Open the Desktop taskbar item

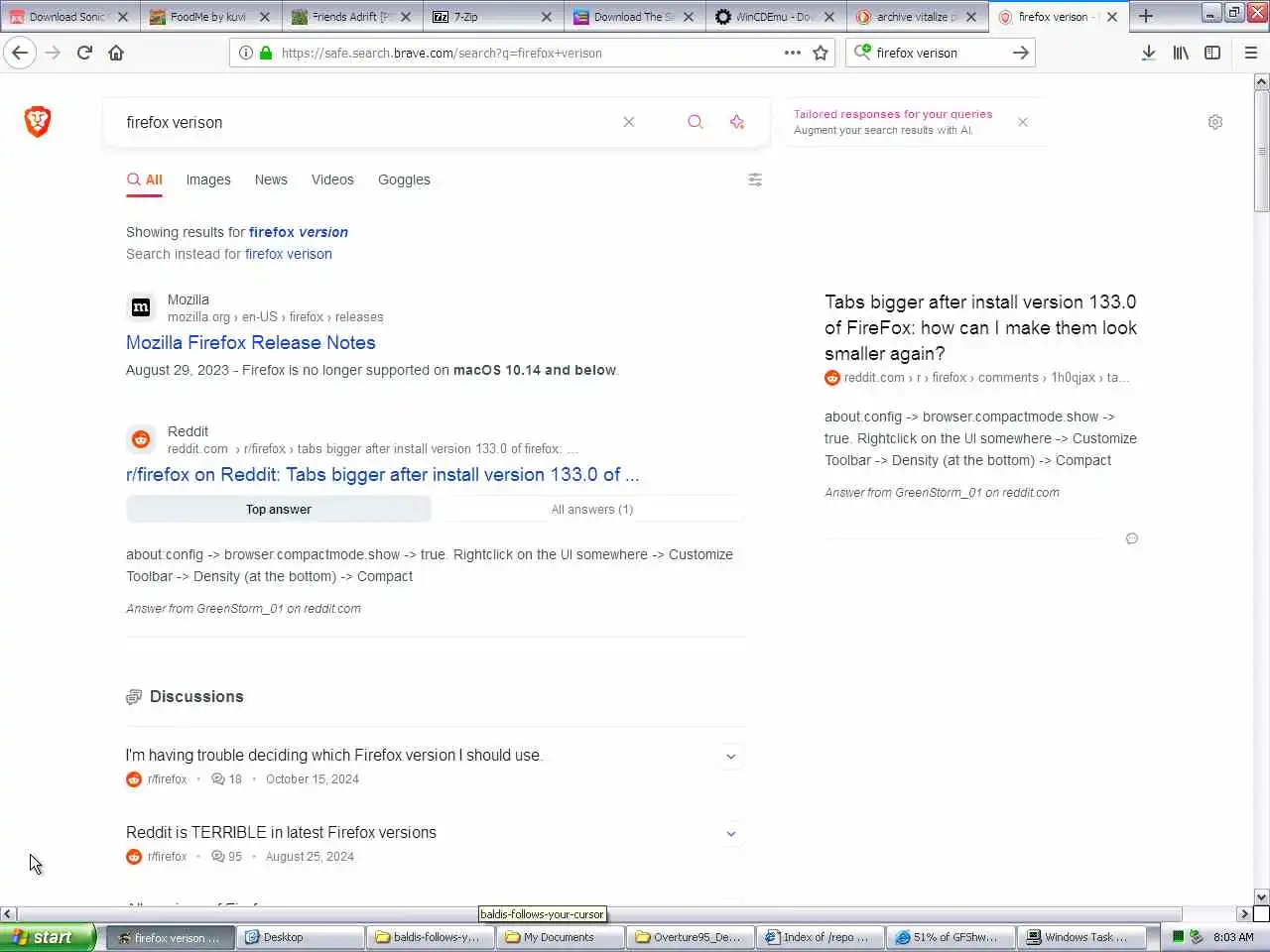click(x=302, y=937)
